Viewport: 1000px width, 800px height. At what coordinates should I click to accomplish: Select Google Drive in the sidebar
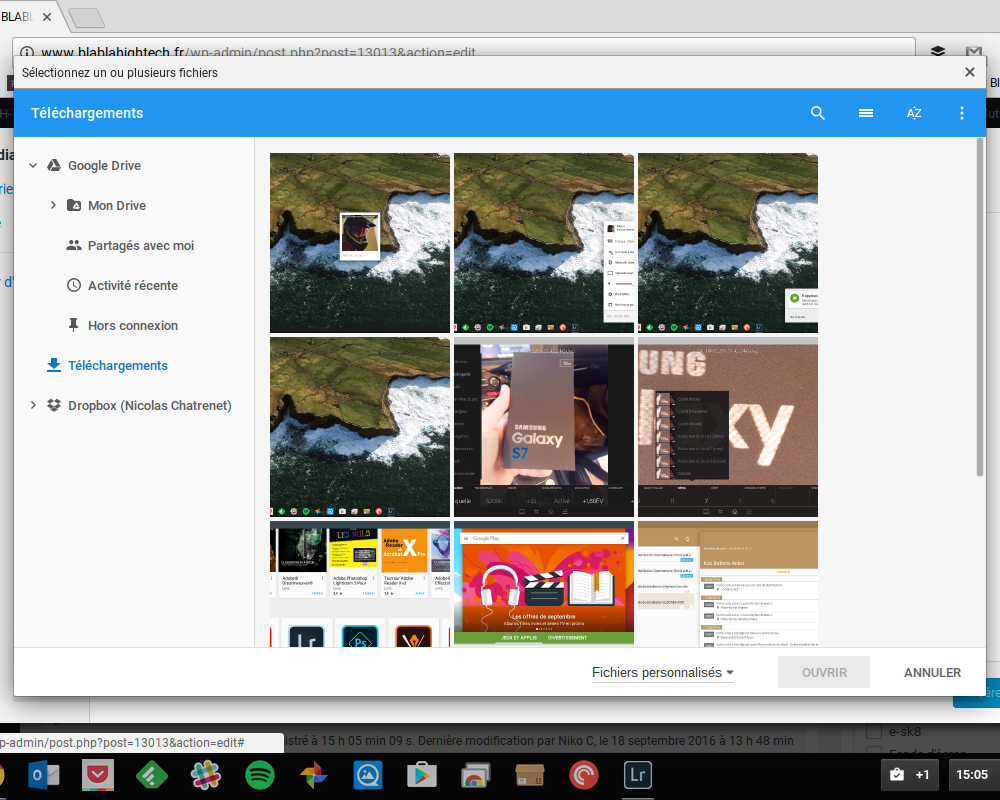105,166
